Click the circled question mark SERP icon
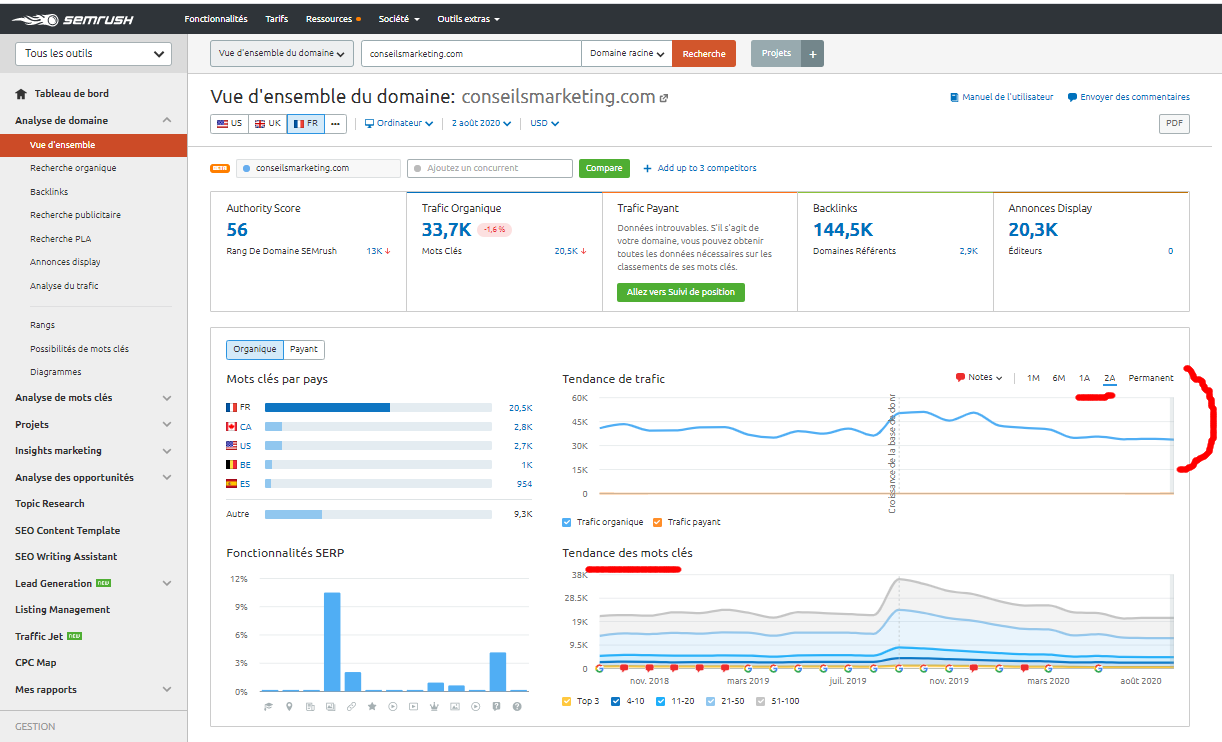 tap(517, 707)
